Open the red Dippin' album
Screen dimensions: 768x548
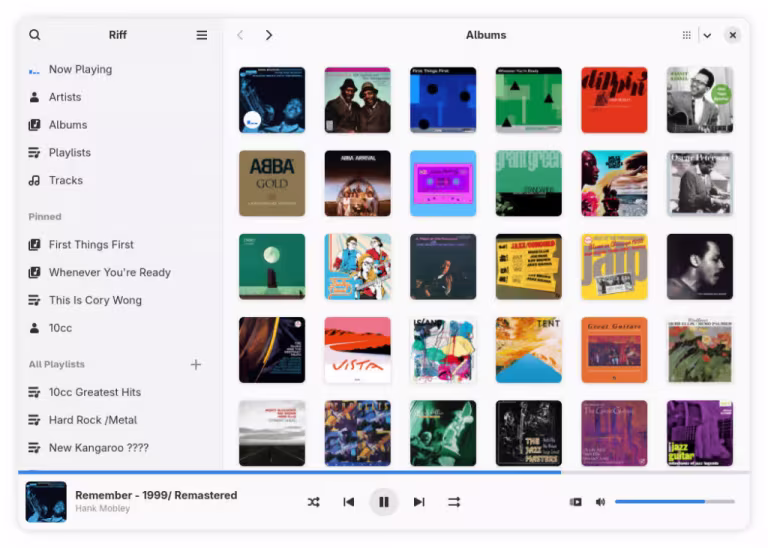(x=614, y=100)
